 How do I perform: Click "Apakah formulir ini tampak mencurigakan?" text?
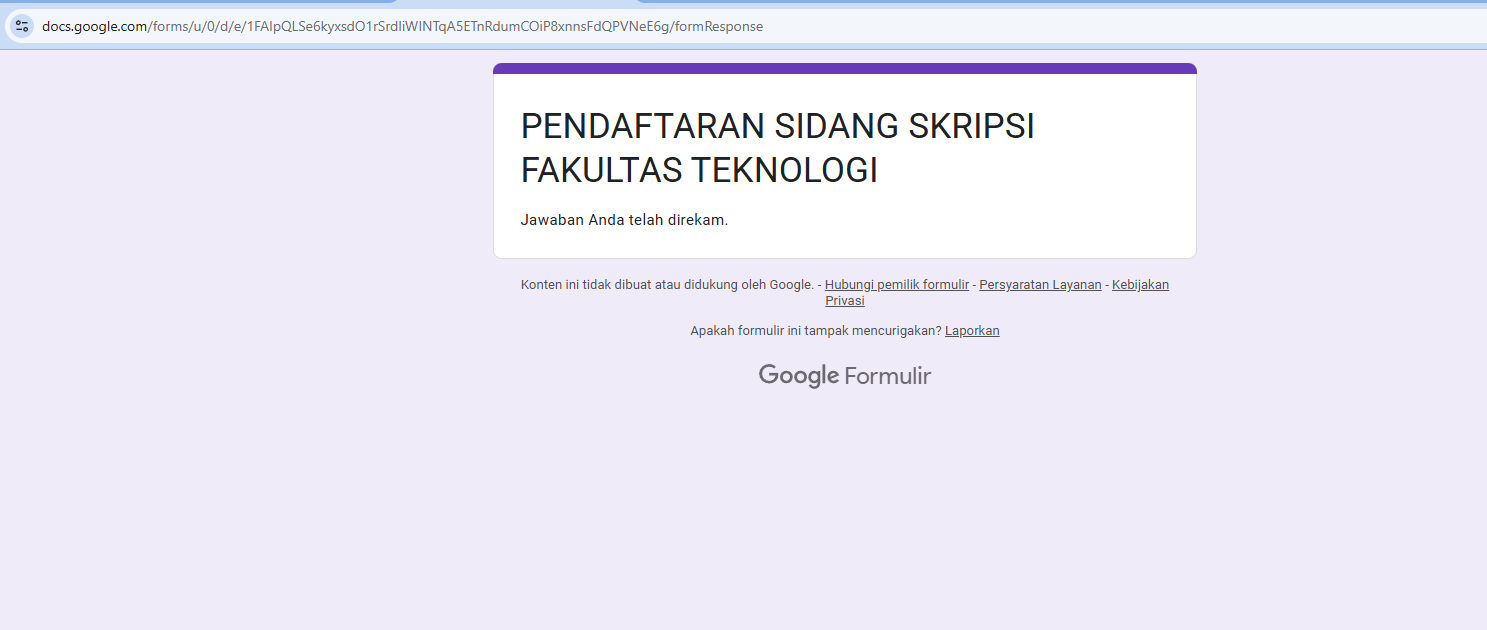point(815,331)
